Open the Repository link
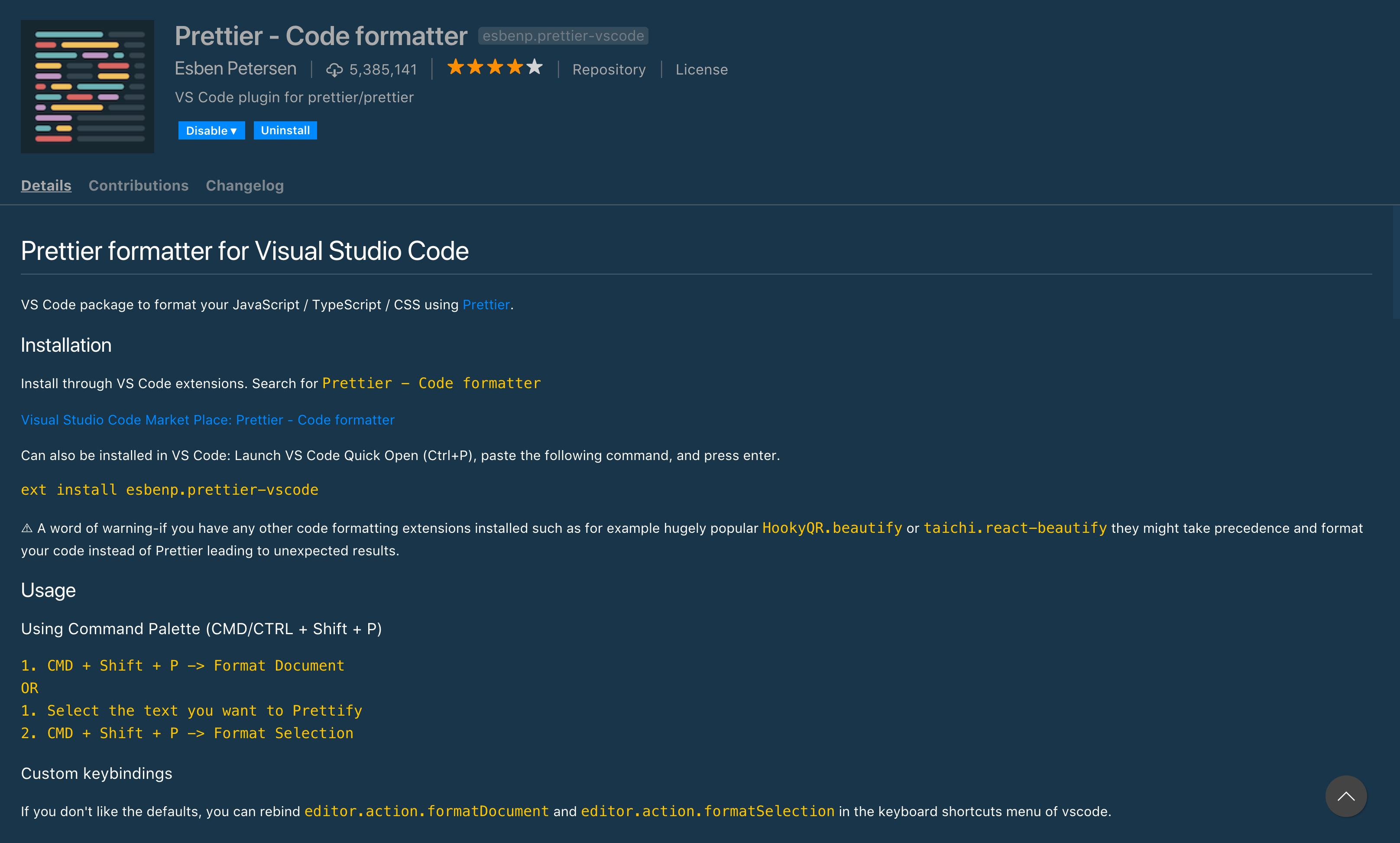The width and height of the screenshot is (1400, 843). click(609, 70)
